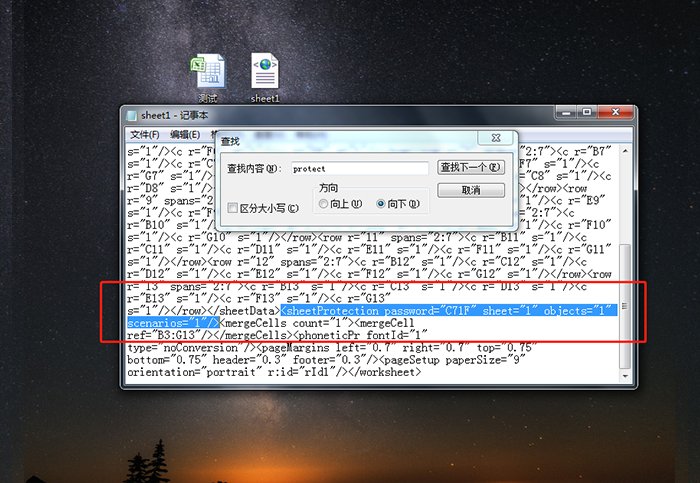
Task: Click the orientation="portrait" text
Action: [195, 372]
